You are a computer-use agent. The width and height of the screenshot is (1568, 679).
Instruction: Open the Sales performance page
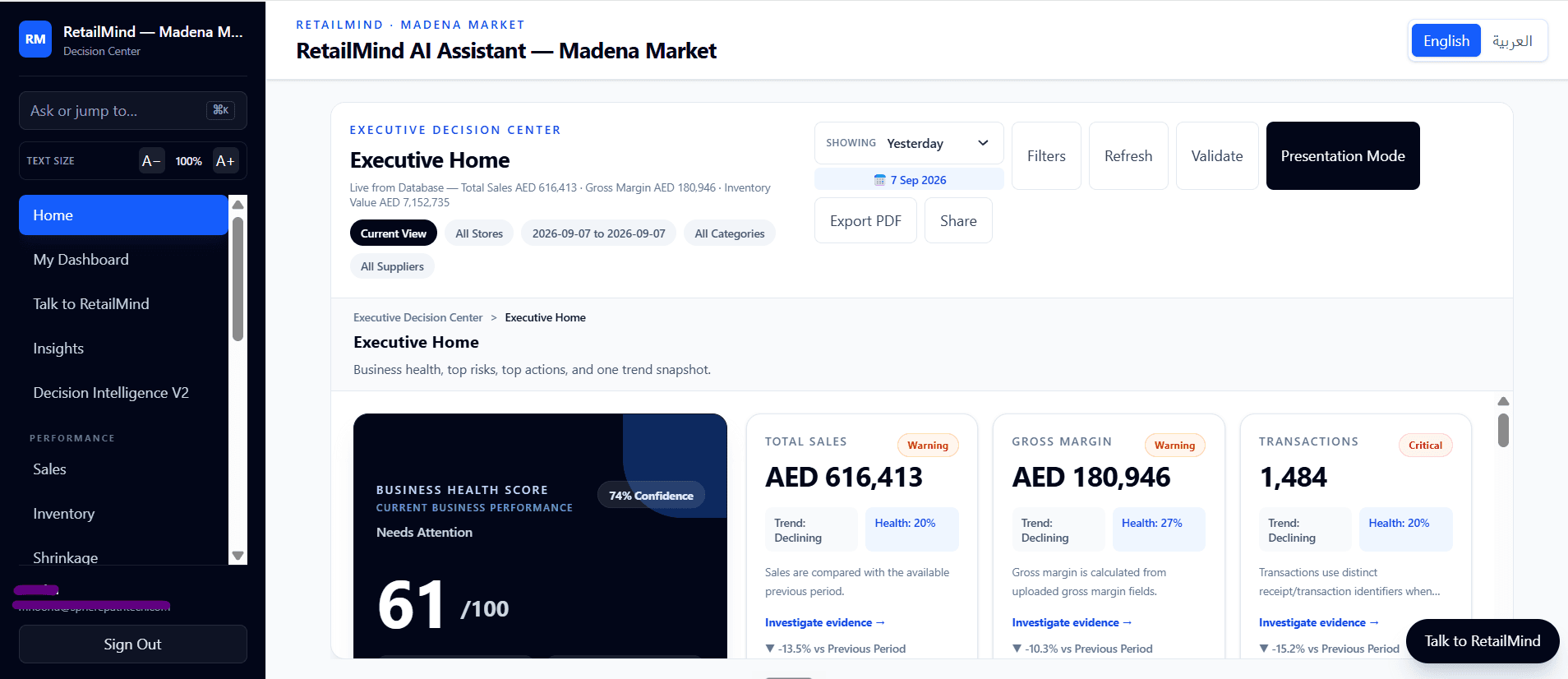point(123,469)
